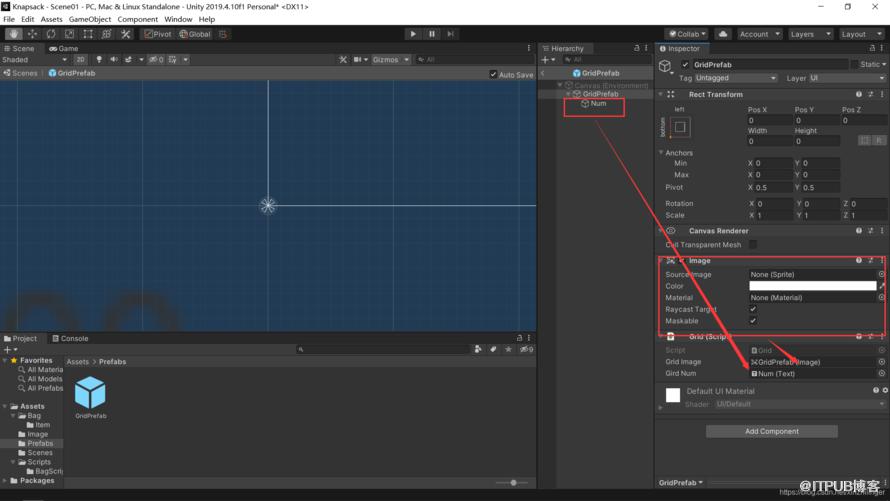
Task: Open anchor presets box in Rect Transform
Action: click(x=680, y=127)
